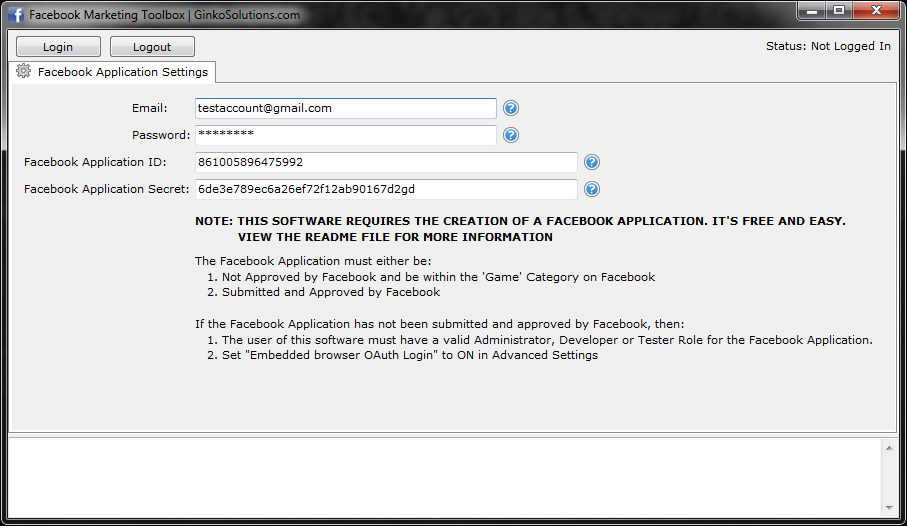Click inside the empty log output area
The image size is (907, 526).
point(440,476)
